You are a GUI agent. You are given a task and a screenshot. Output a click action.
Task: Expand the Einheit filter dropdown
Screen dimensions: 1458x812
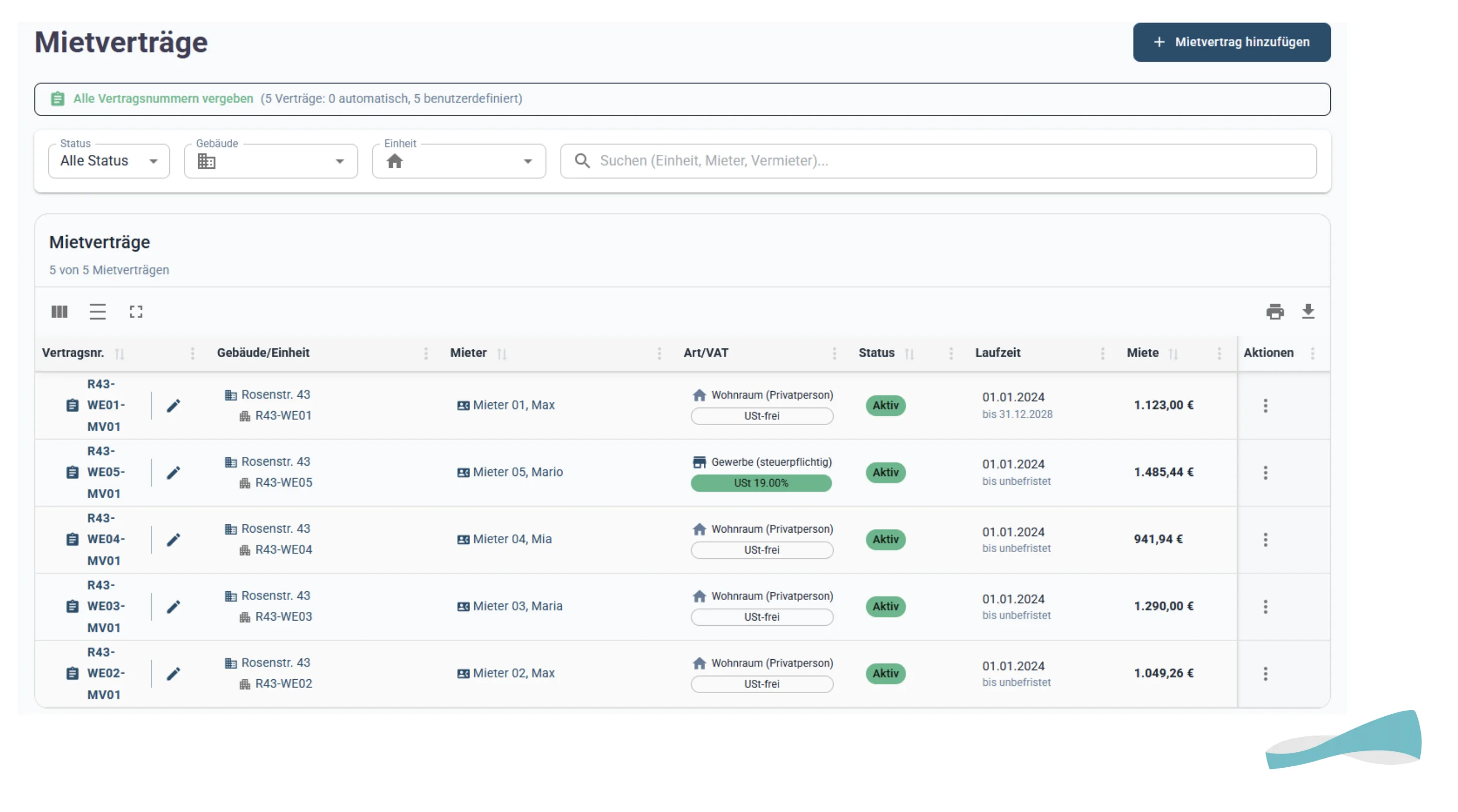(458, 161)
